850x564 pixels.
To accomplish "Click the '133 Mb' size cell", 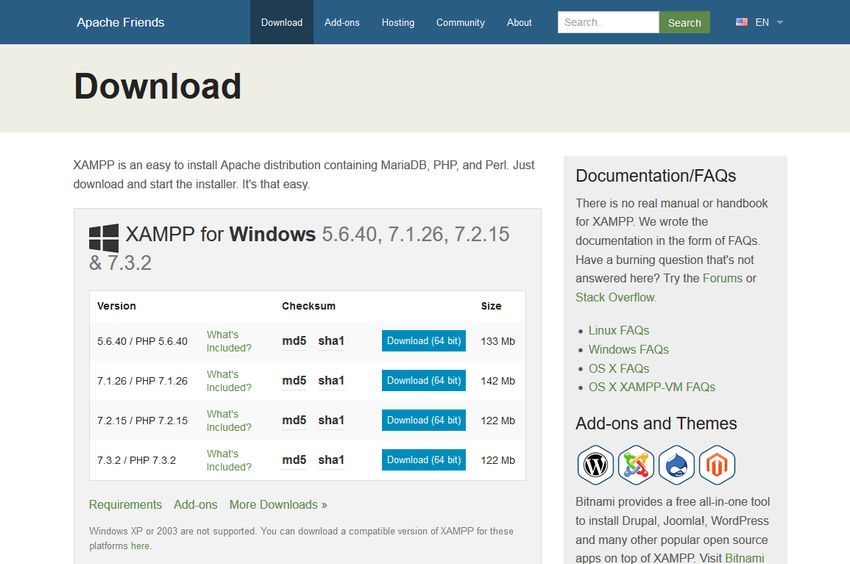I will point(498,341).
